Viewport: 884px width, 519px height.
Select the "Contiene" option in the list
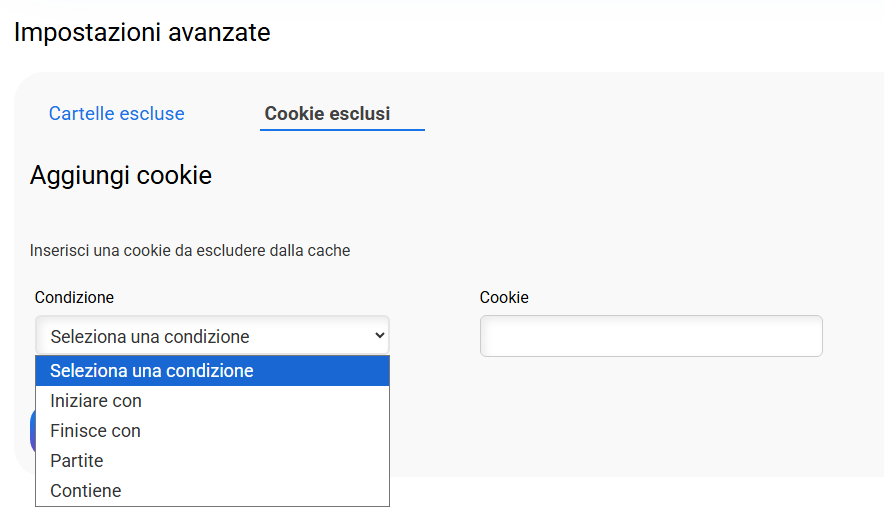(86, 491)
